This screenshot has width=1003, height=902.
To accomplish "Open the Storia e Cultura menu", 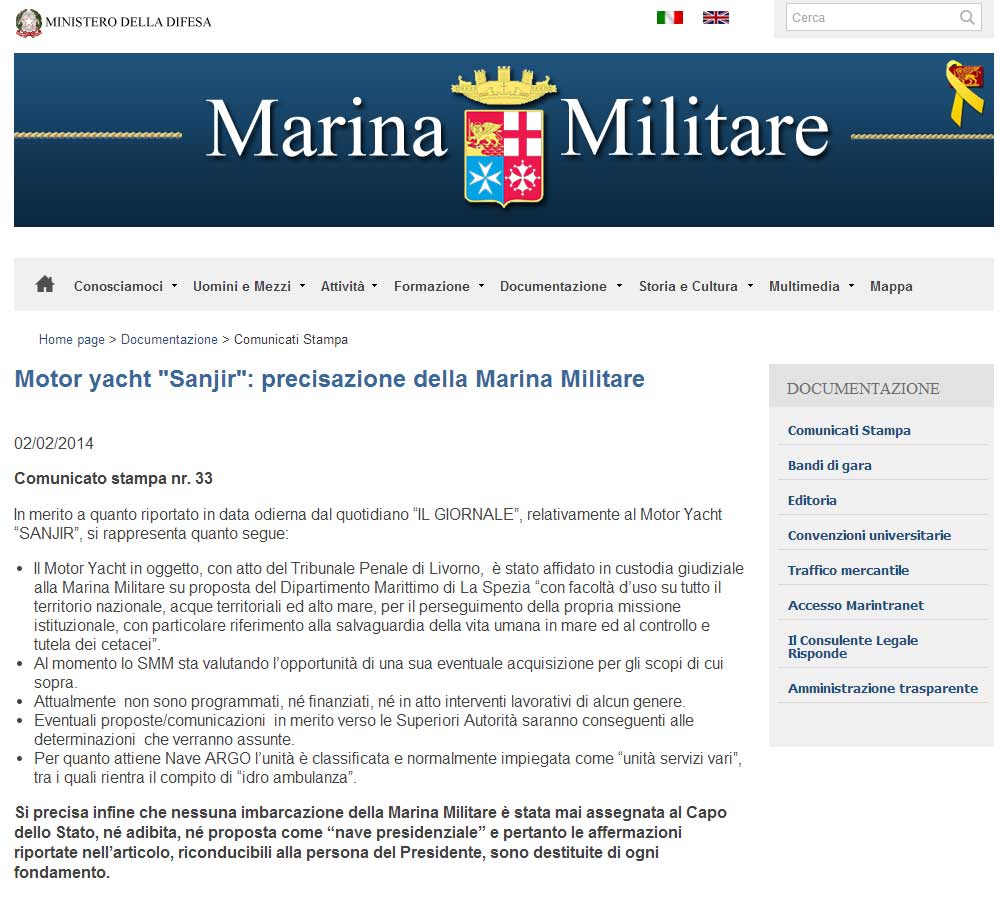I will click(694, 286).
